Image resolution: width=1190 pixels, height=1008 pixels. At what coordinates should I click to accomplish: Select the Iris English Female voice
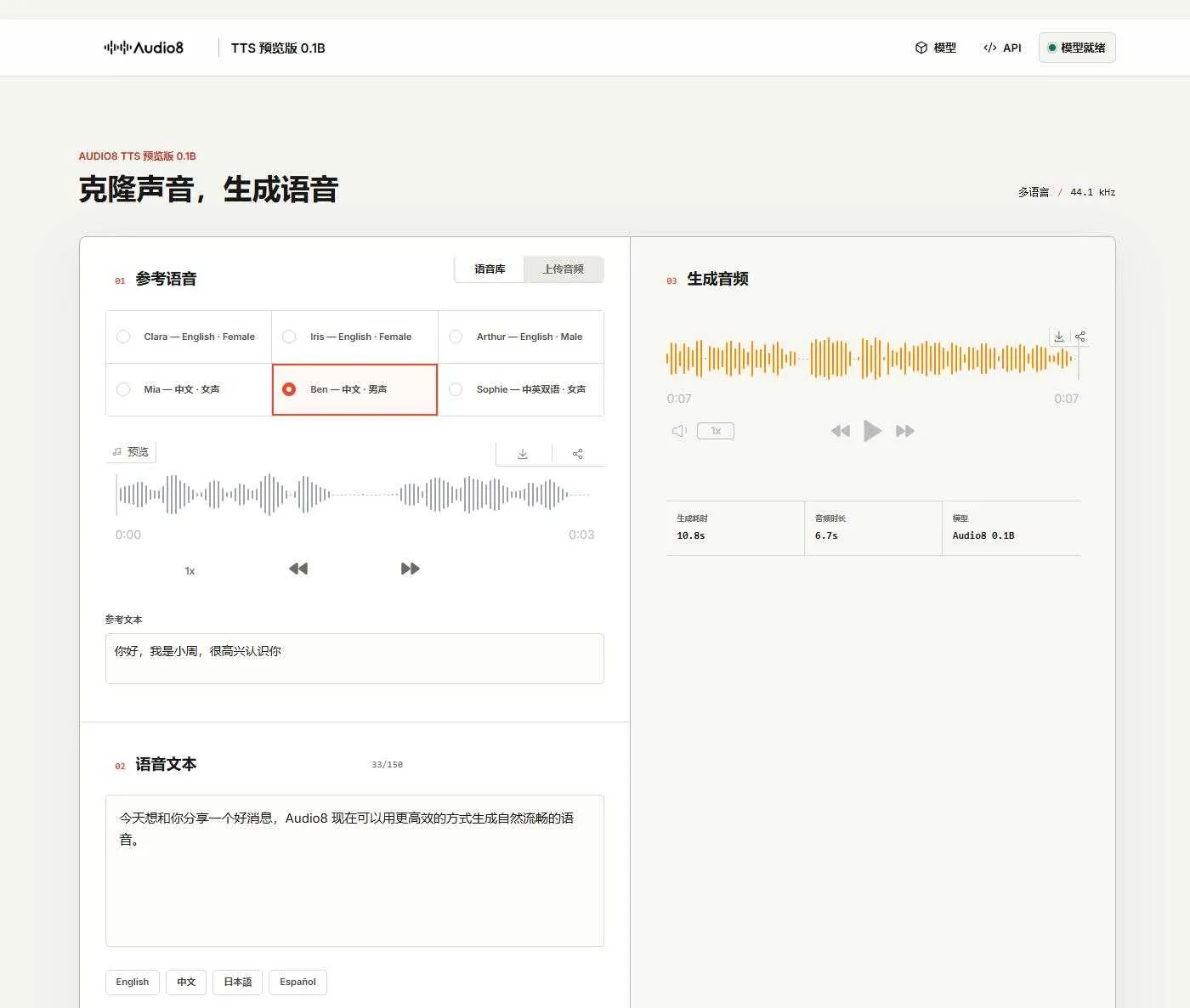point(354,337)
